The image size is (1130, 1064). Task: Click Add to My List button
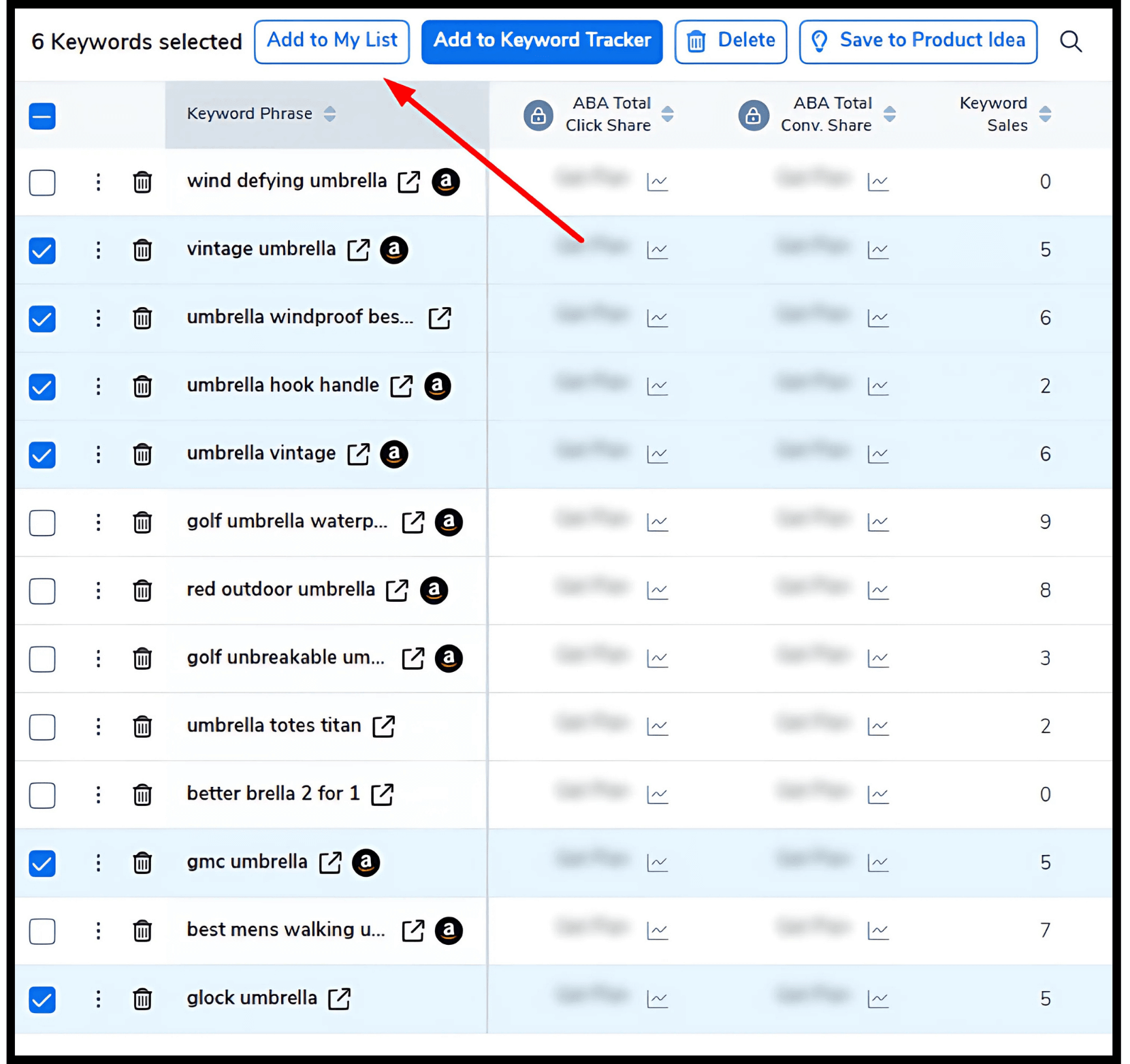point(332,42)
